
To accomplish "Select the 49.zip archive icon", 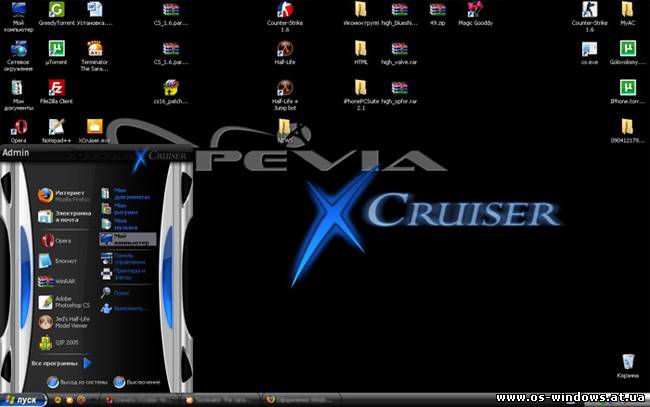I will tap(437, 14).
